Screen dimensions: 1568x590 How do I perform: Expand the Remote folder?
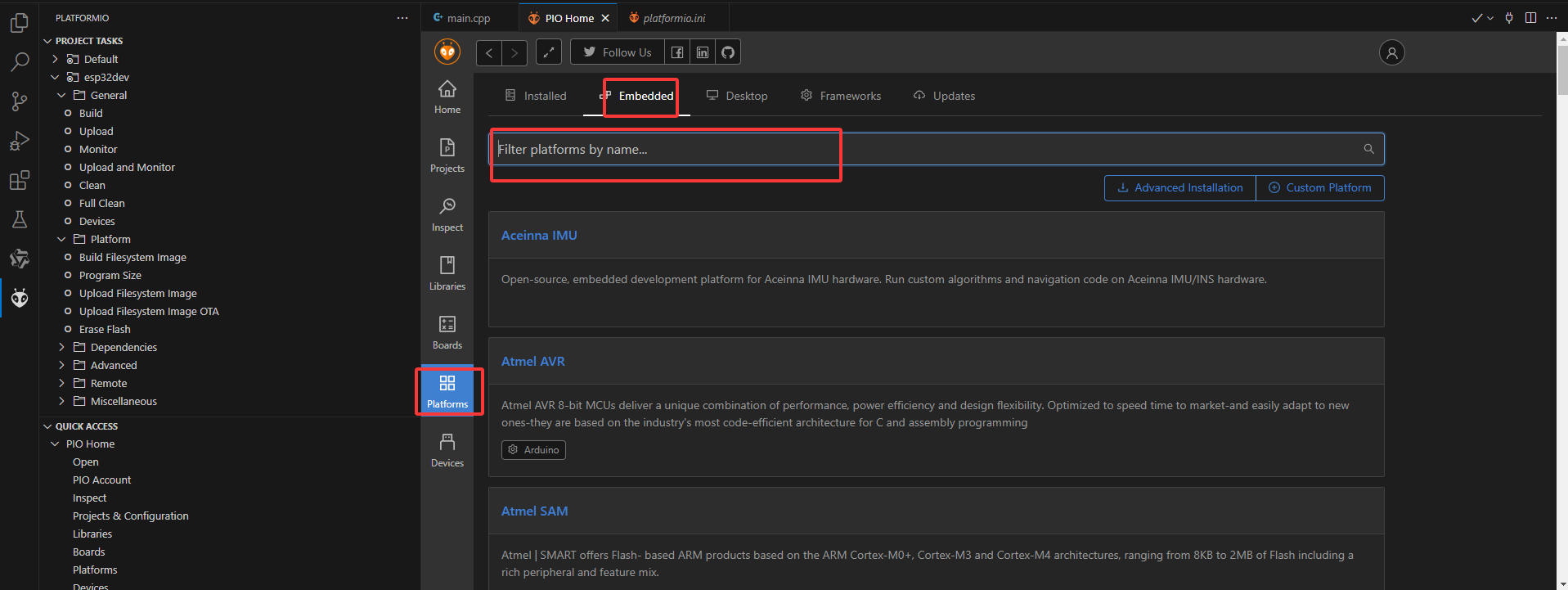(61, 383)
